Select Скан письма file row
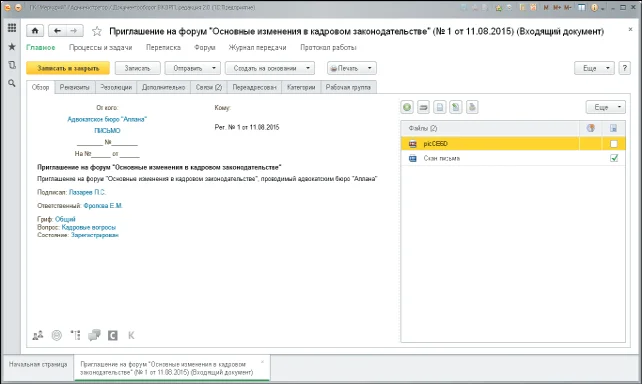The height and width of the screenshot is (384, 642). [513, 158]
